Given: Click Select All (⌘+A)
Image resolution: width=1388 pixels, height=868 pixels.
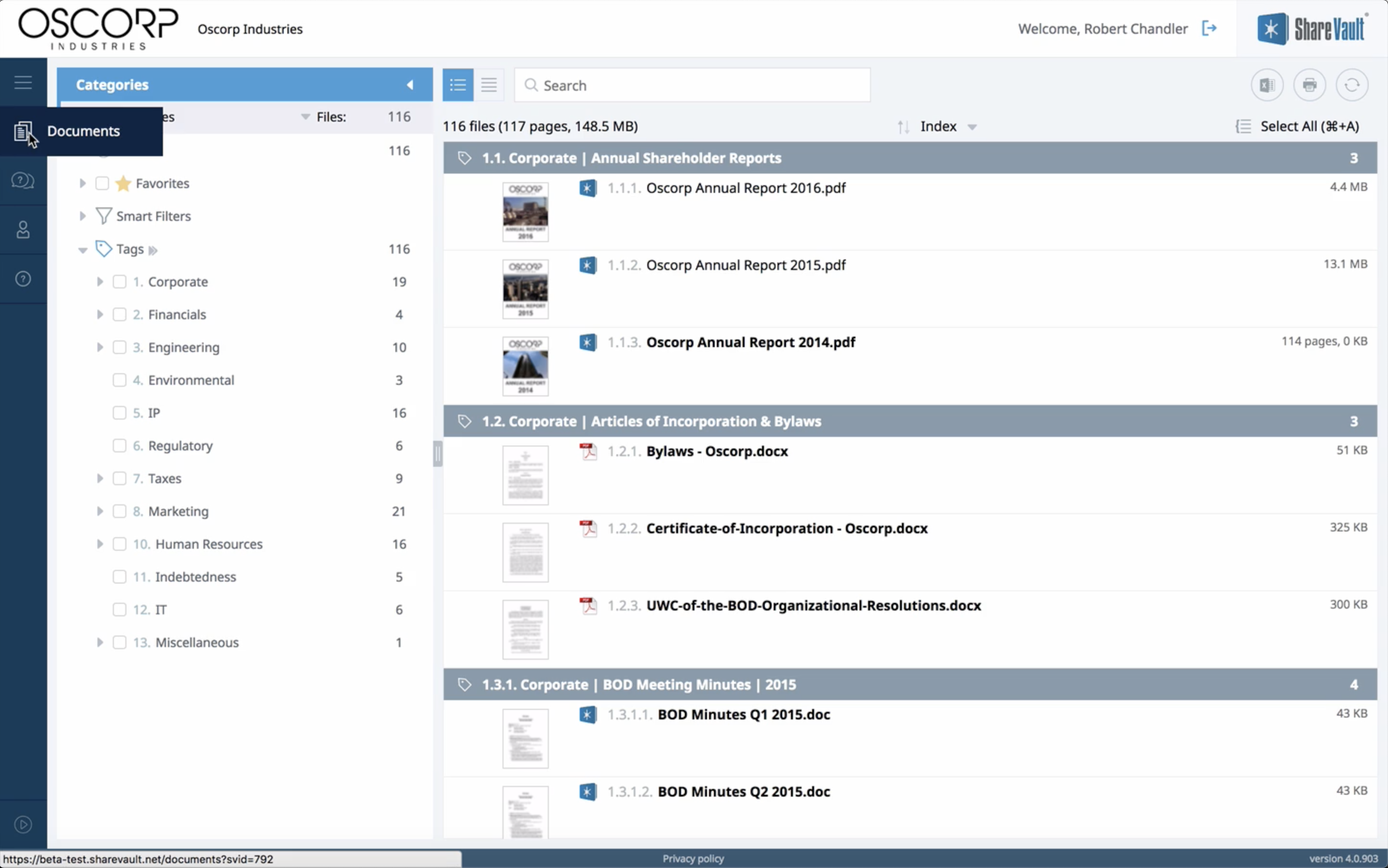Looking at the screenshot, I should (1309, 126).
